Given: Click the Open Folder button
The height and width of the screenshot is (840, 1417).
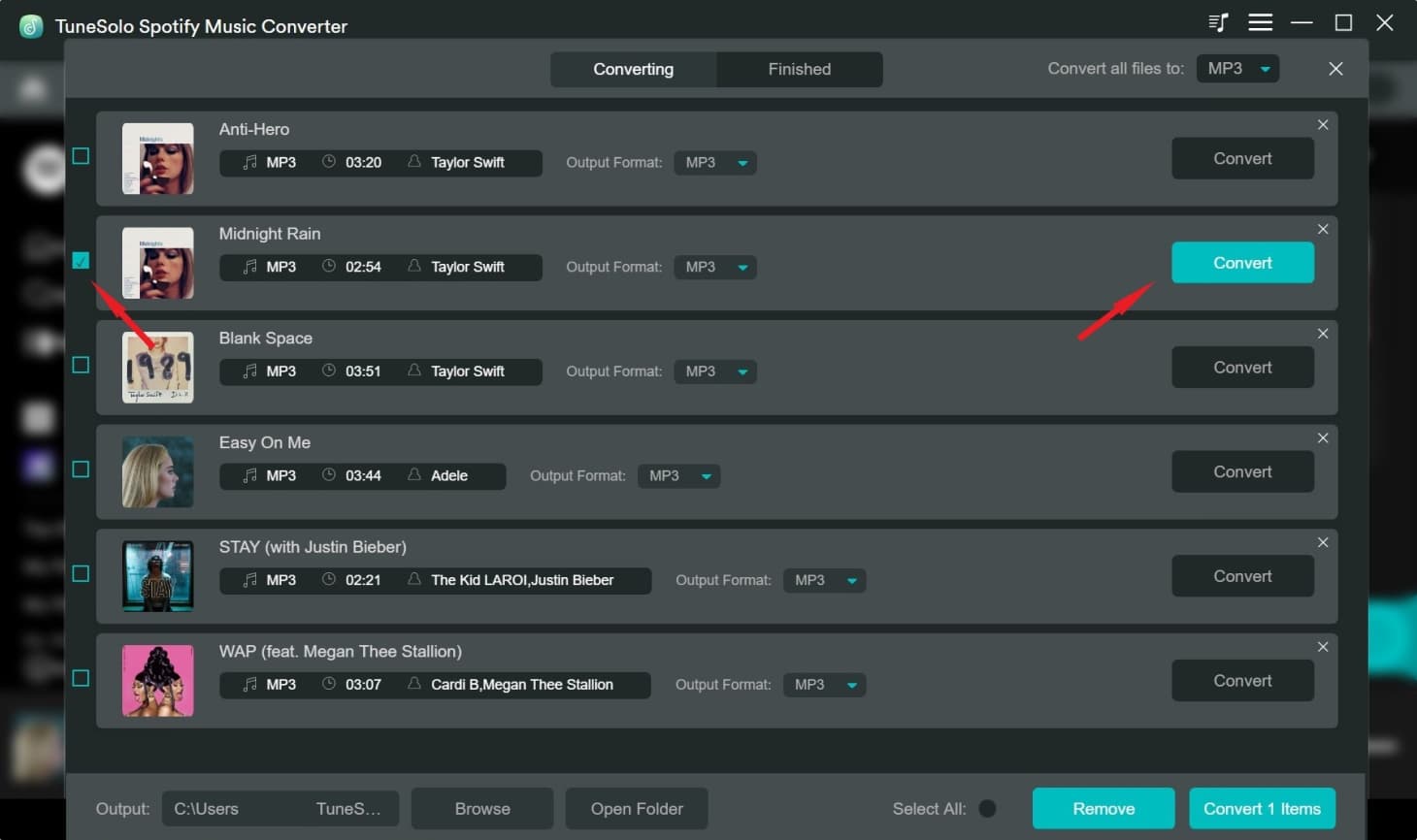Looking at the screenshot, I should (637, 809).
